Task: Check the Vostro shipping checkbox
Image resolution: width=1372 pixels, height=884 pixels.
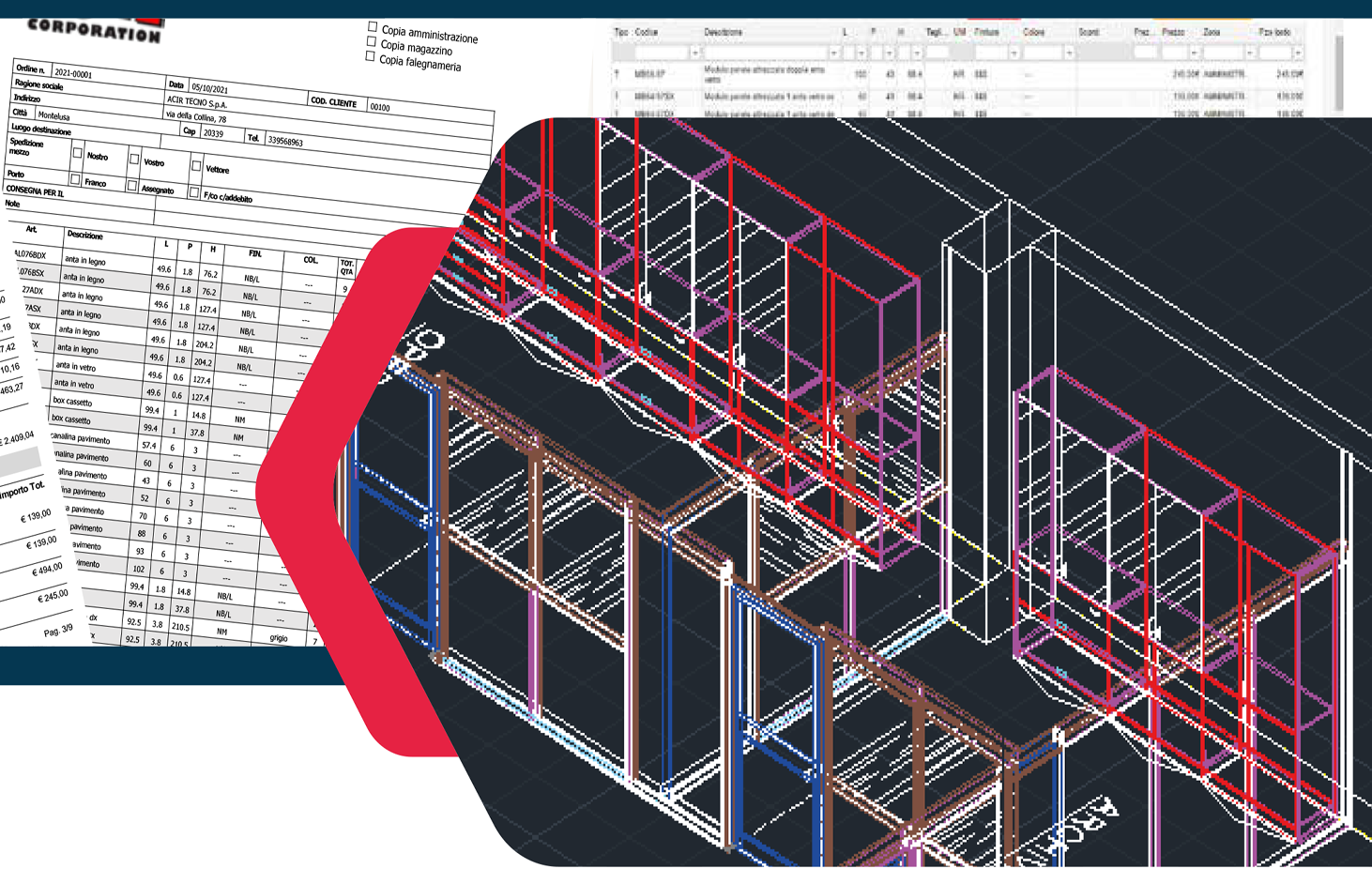Action: pos(134,159)
